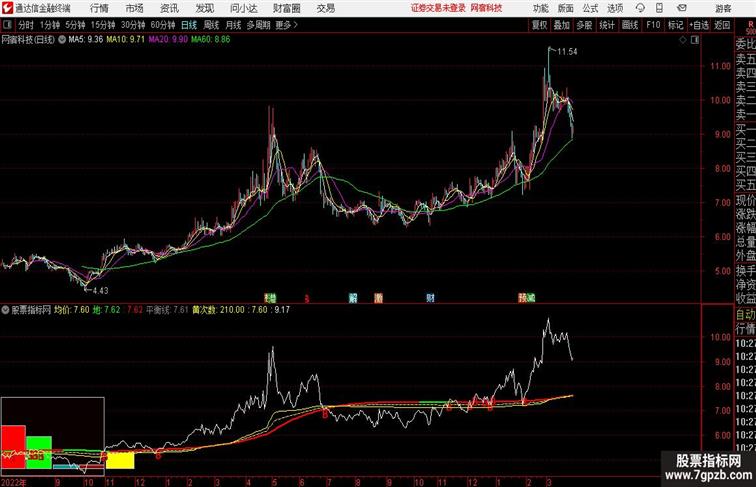Click the 画线 toolbar button
The image size is (756, 487).
[x=630, y=25]
